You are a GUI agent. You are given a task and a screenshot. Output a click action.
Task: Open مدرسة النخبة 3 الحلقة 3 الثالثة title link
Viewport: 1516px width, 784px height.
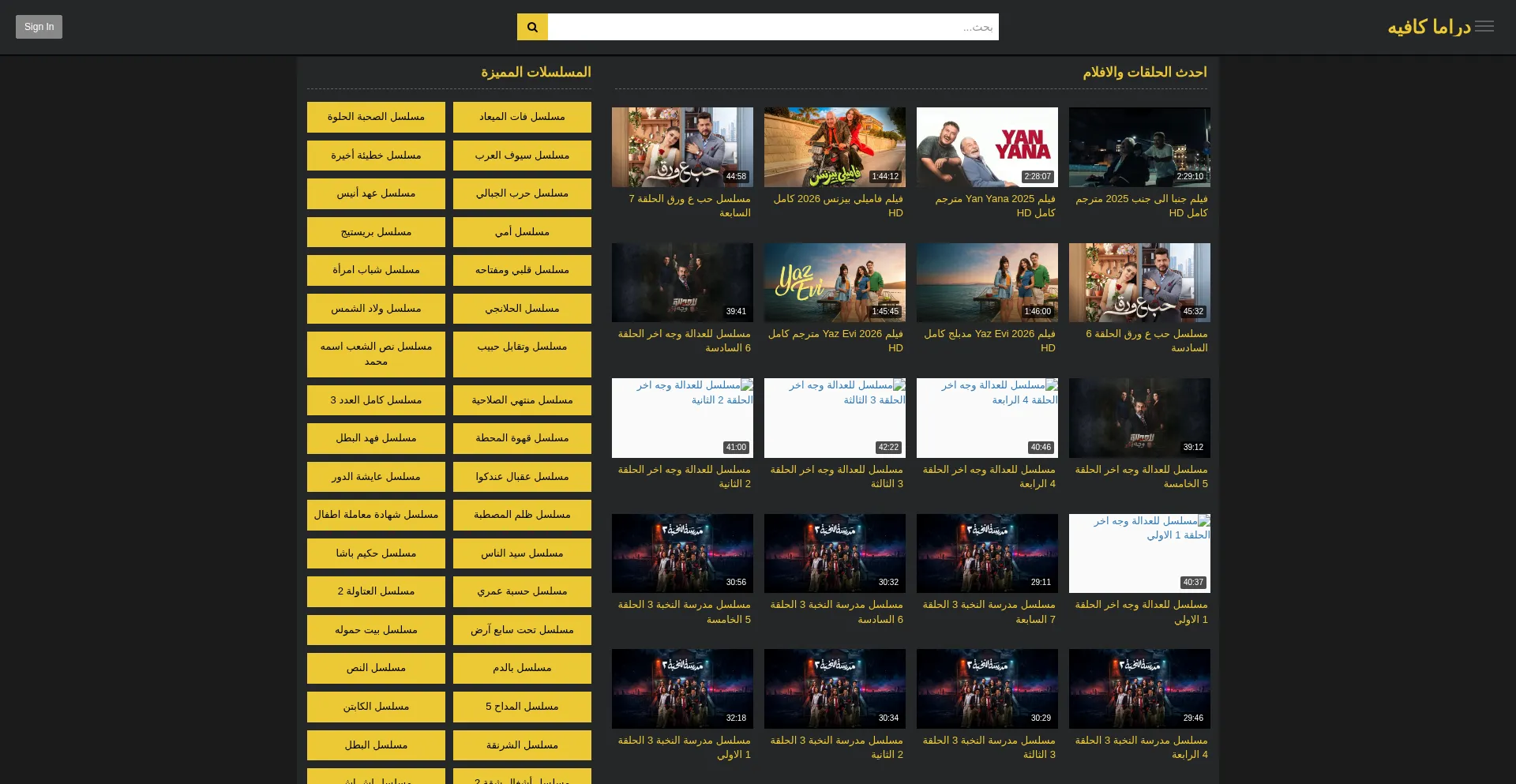pos(989,748)
